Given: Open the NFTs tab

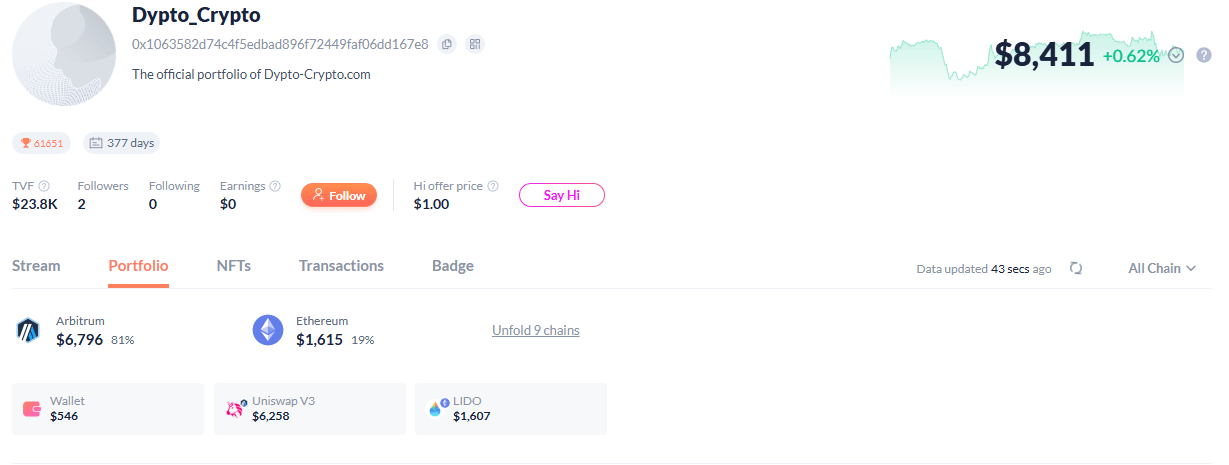Looking at the screenshot, I should (x=234, y=266).
